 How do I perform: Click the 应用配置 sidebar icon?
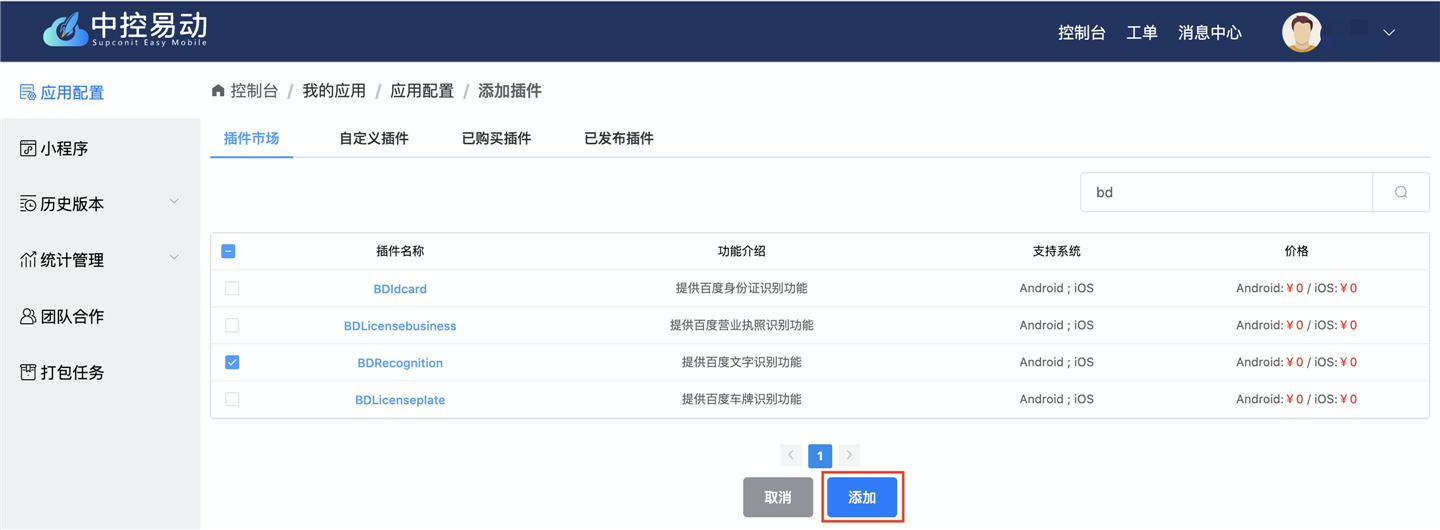click(28, 92)
